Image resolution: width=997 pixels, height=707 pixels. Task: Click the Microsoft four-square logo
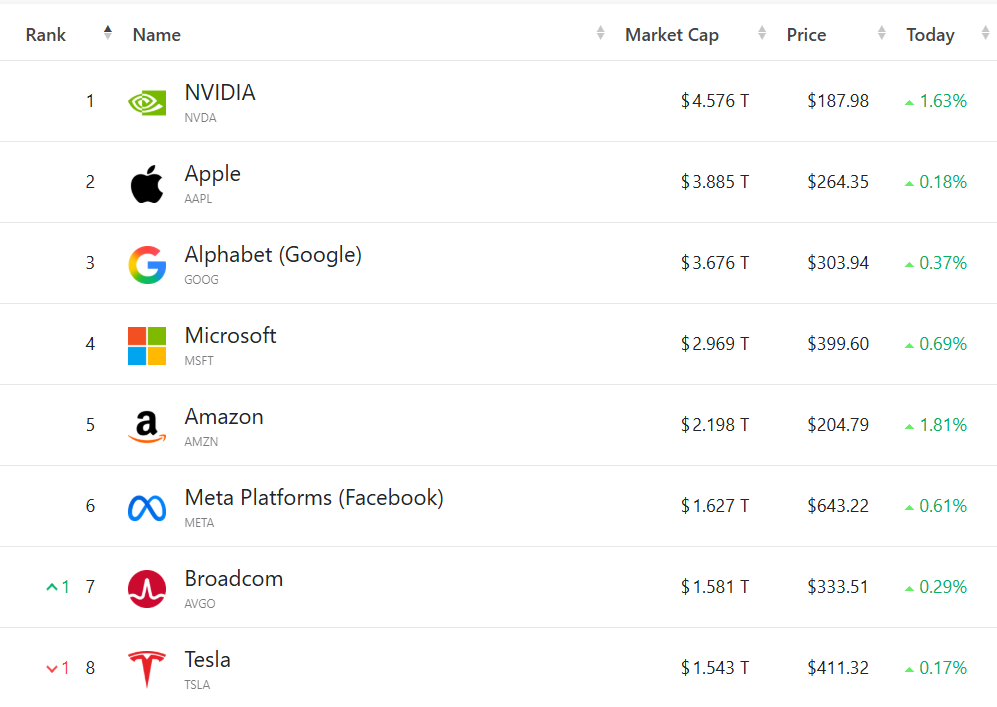tap(147, 346)
